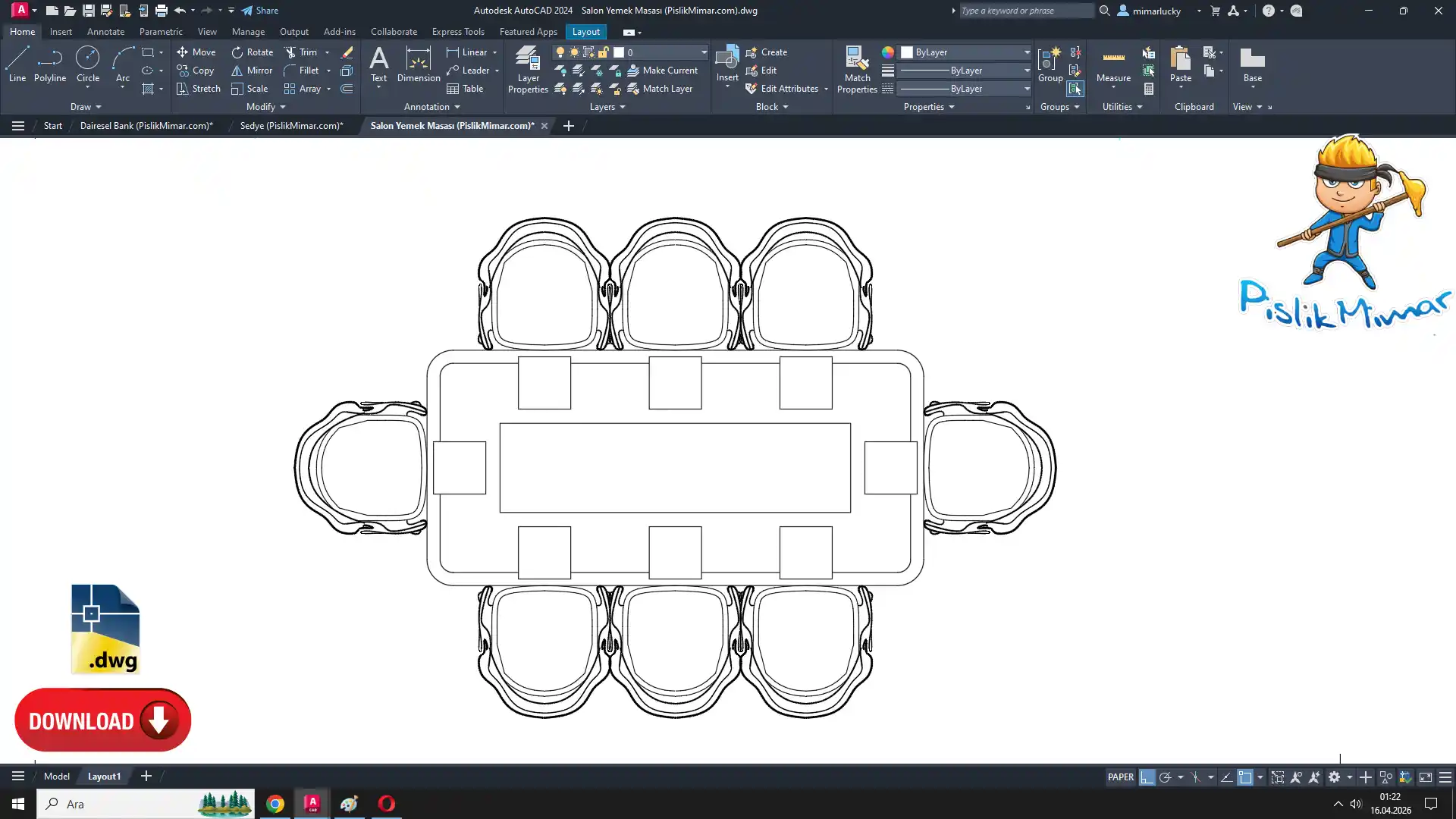1456x819 pixels.
Task: Toggle object snap in status bar
Action: 1245,777
